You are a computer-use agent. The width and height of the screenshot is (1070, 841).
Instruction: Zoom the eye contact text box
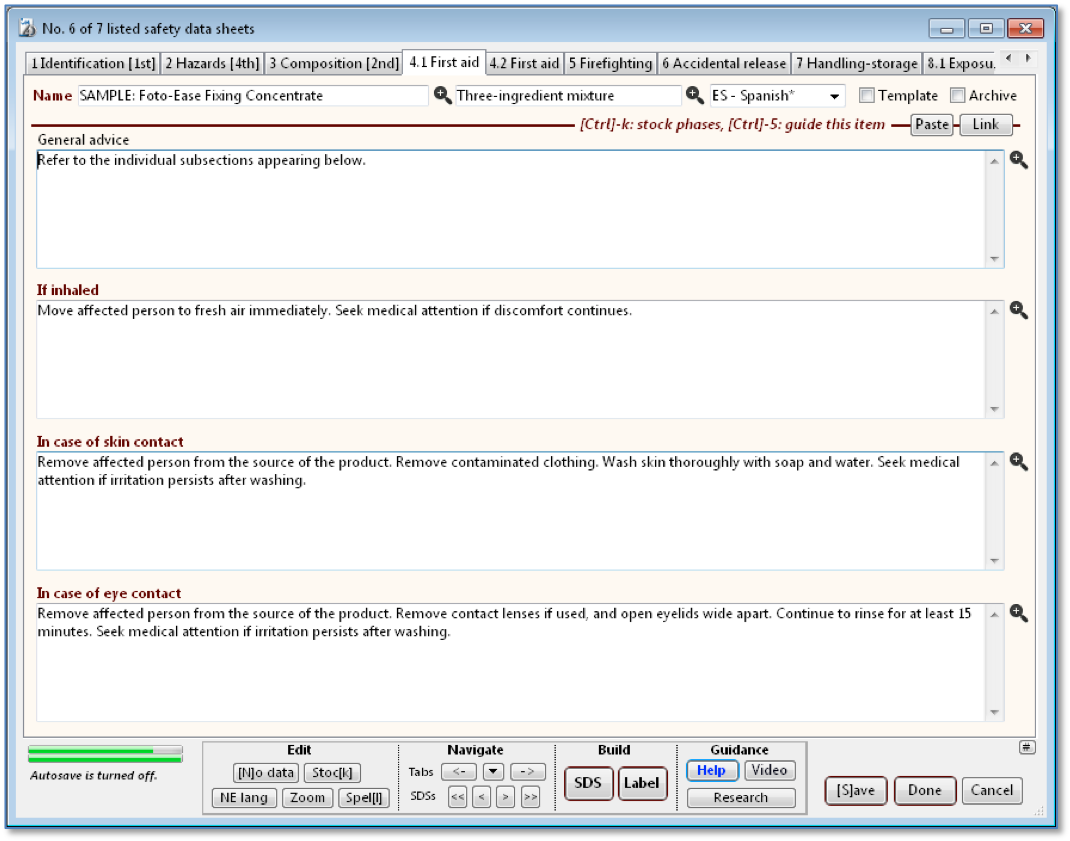[x=1019, y=614]
